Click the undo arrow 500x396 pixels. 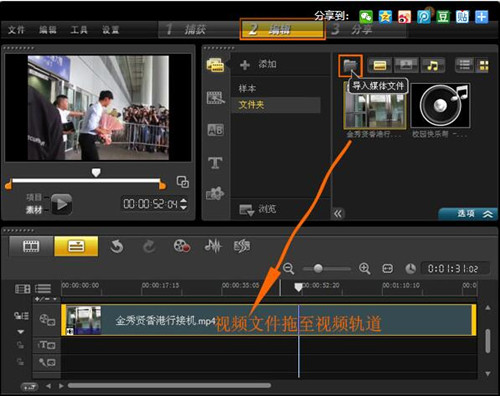click(117, 247)
